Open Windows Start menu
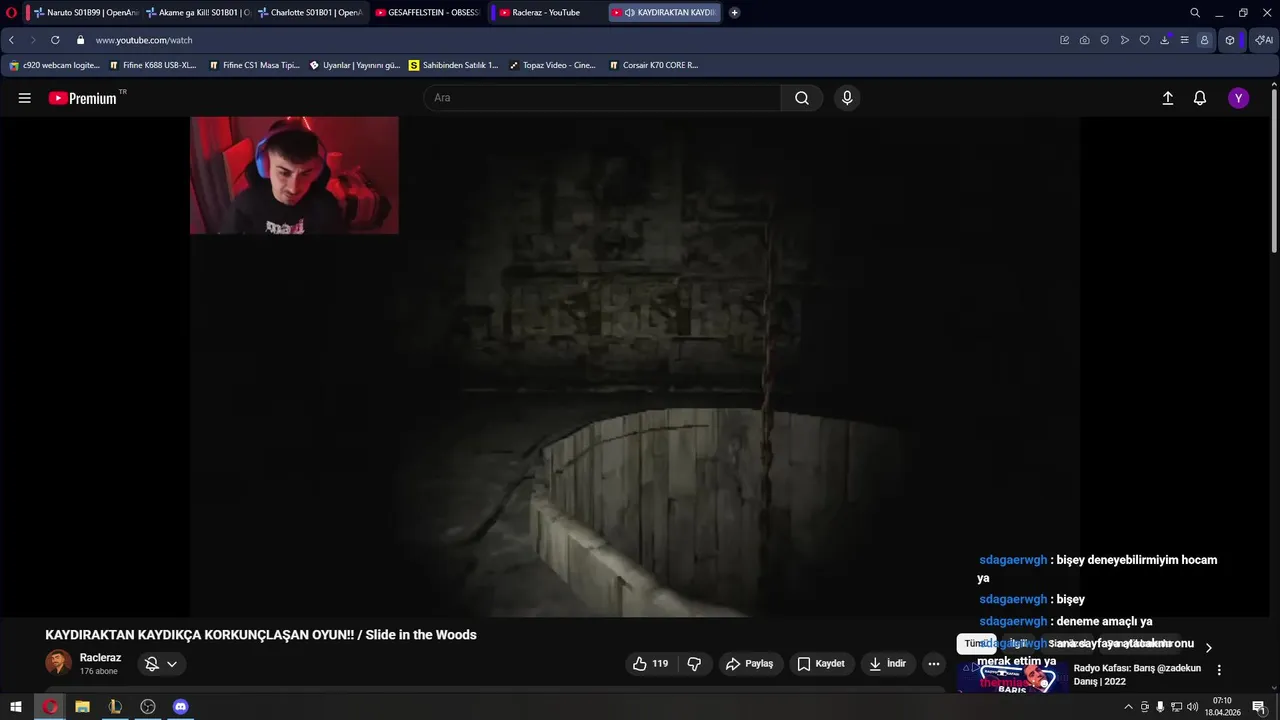The width and height of the screenshot is (1280, 720). [x=16, y=707]
